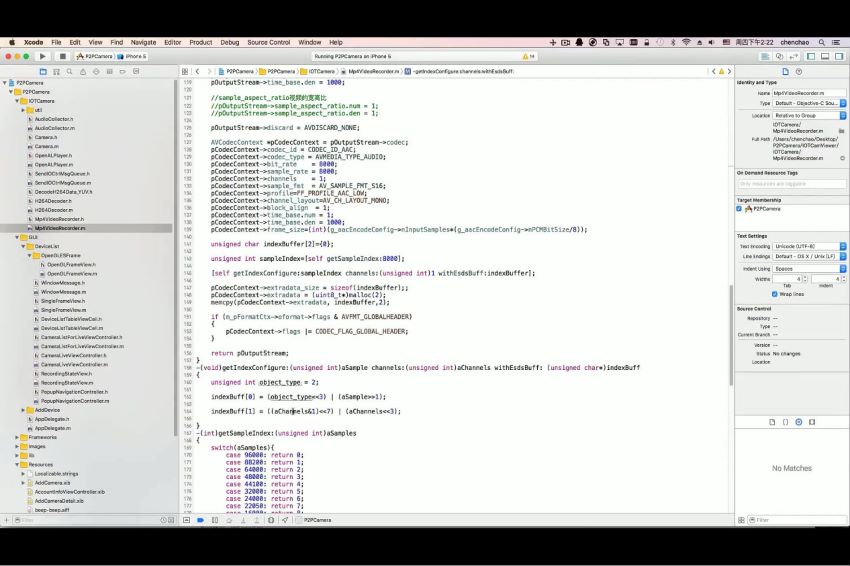The image size is (850, 566).
Task: Expand the Frameworks group
Action: pyautogui.click(x=17, y=437)
